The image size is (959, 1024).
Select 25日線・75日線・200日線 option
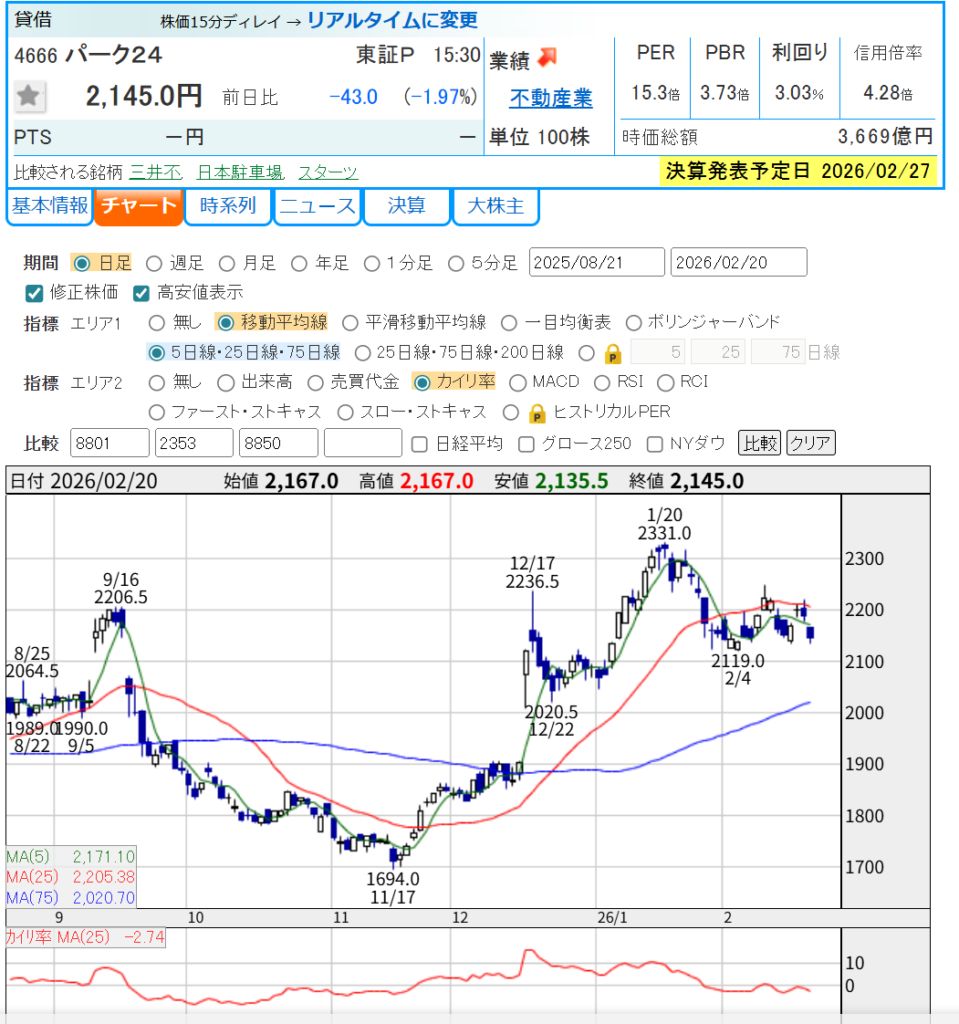[358, 352]
